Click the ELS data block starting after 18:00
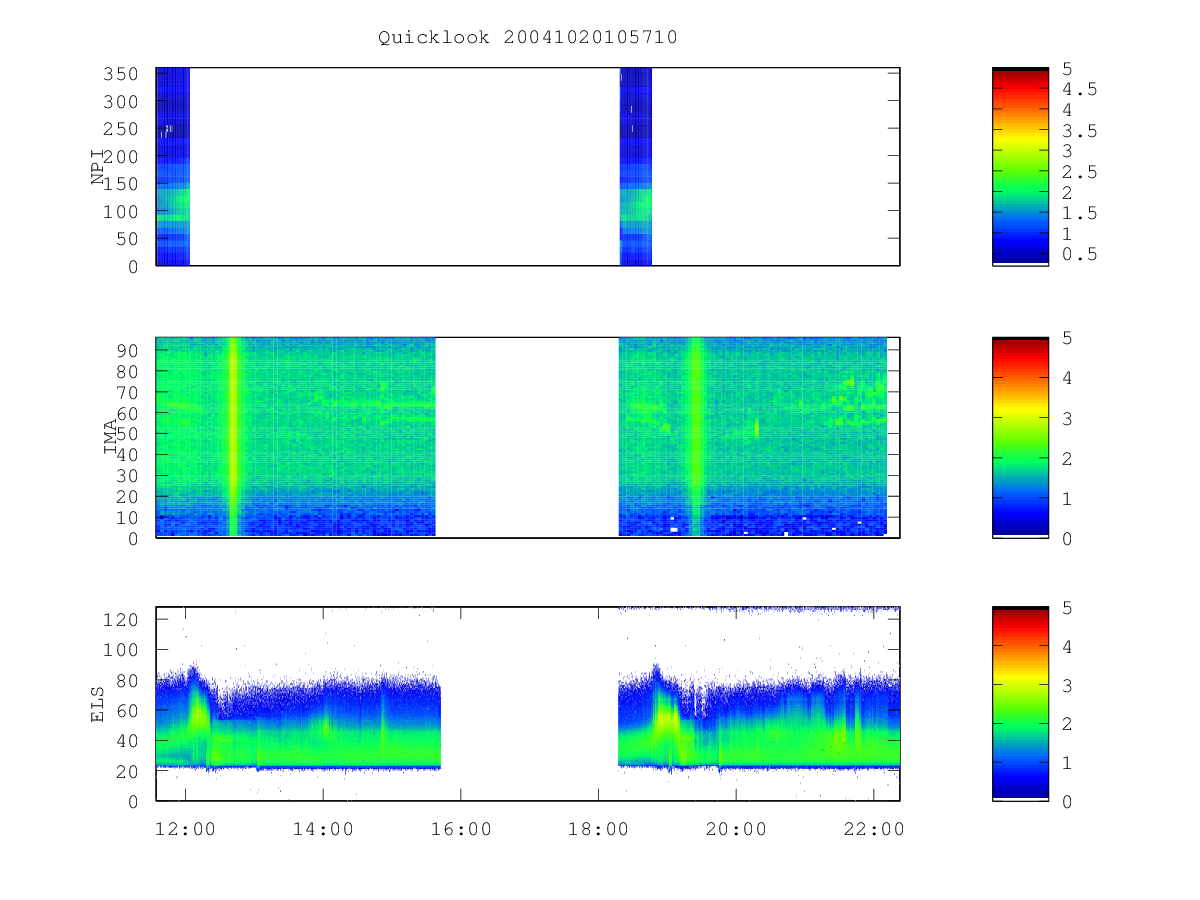Viewport: 1200px width, 900px height. (x=759, y=718)
